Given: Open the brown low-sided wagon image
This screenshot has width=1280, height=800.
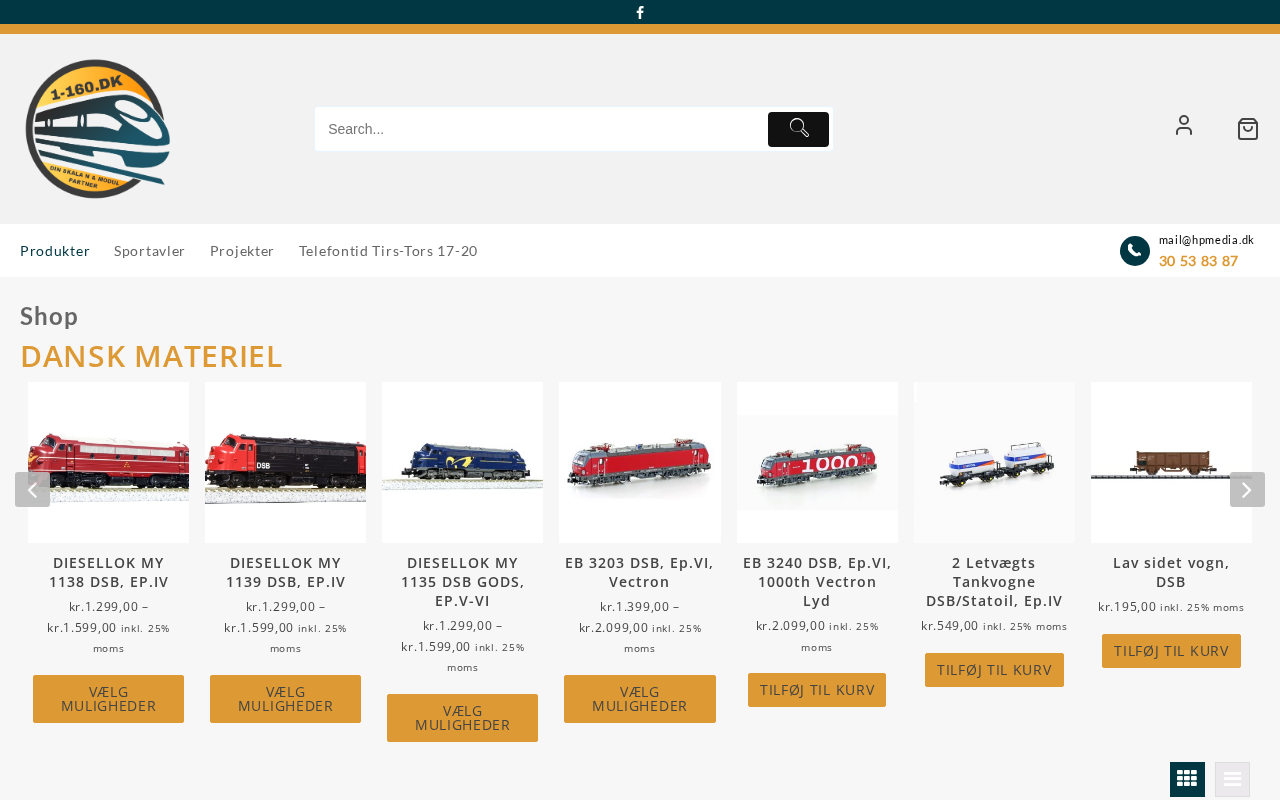Looking at the screenshot, I should [x=1171, y=463].
